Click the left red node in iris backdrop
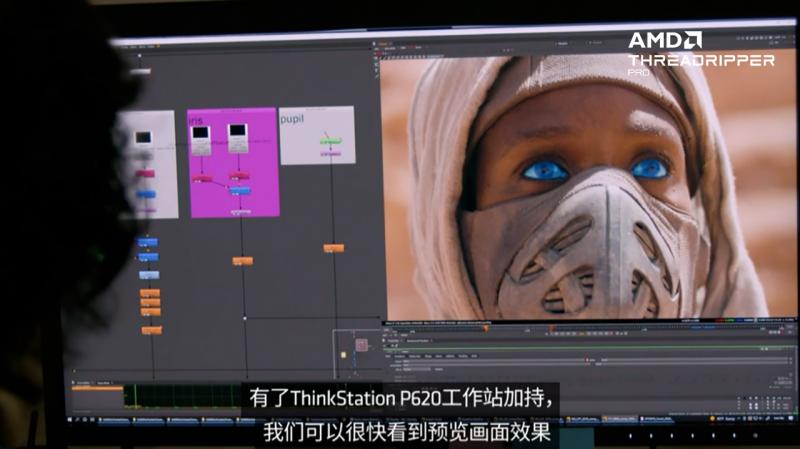Viewport: 800px width, 449px height. [x=202, y=178]
